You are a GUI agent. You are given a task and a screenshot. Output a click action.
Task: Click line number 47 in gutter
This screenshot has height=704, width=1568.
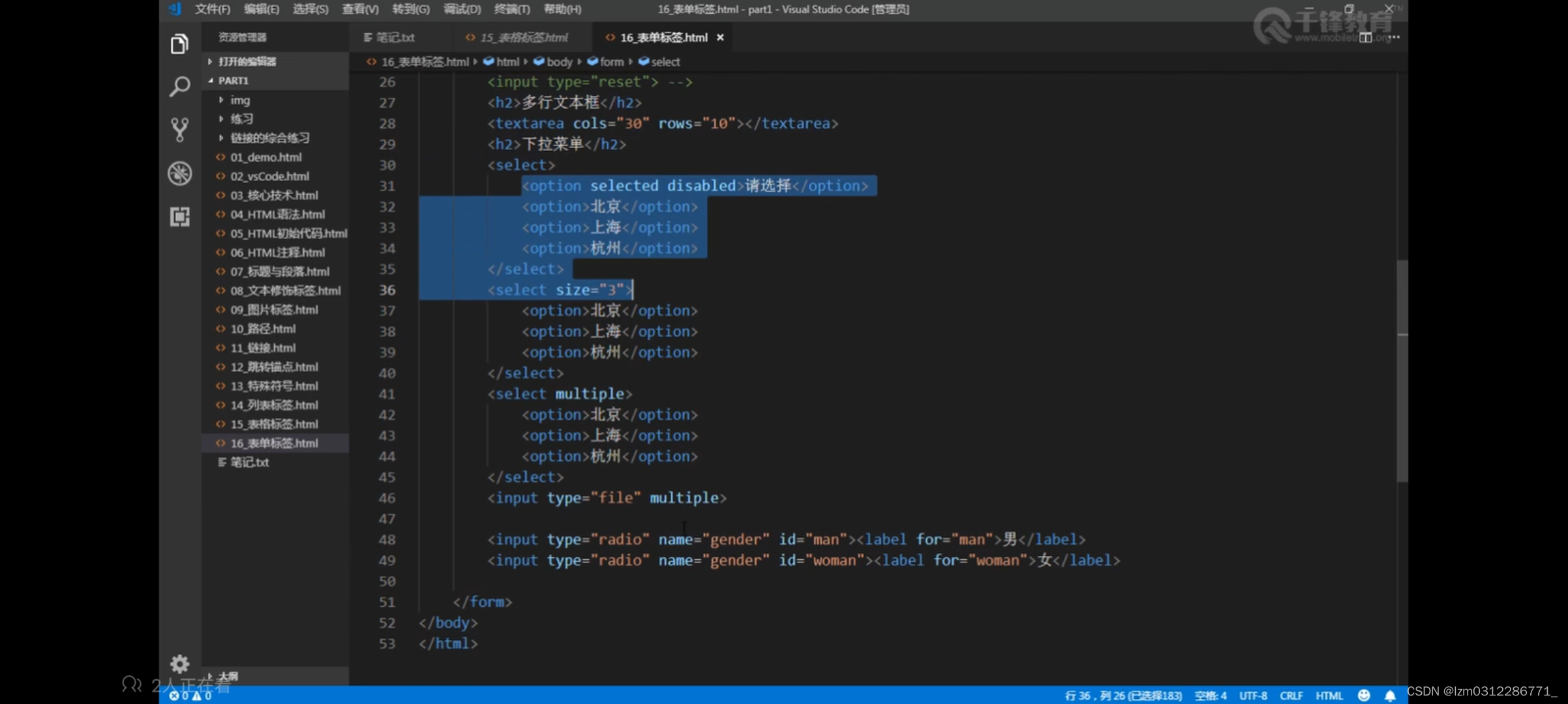pos(387,519)
